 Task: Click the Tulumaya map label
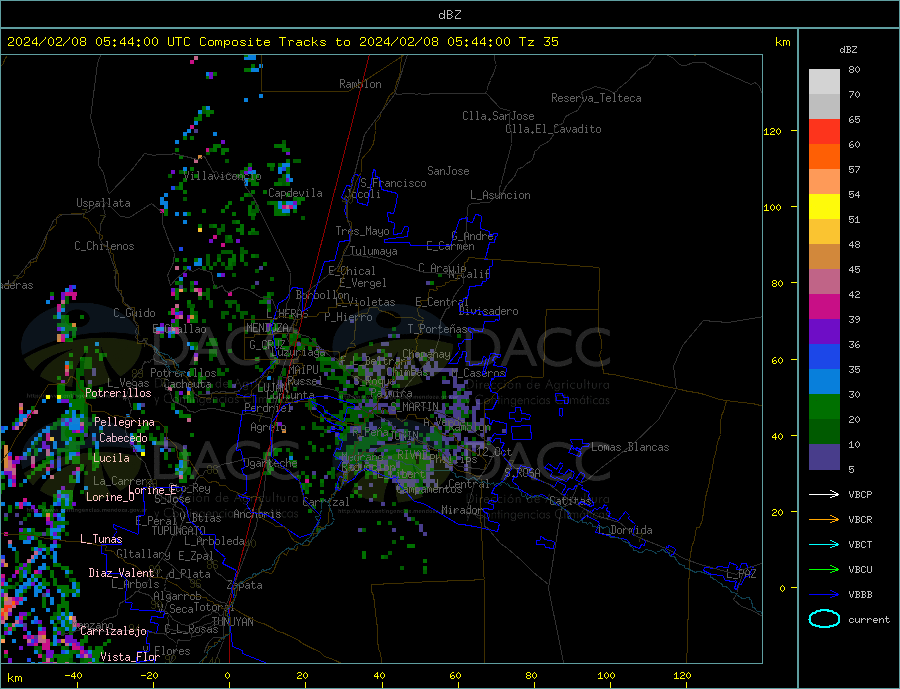coord(373,251)
